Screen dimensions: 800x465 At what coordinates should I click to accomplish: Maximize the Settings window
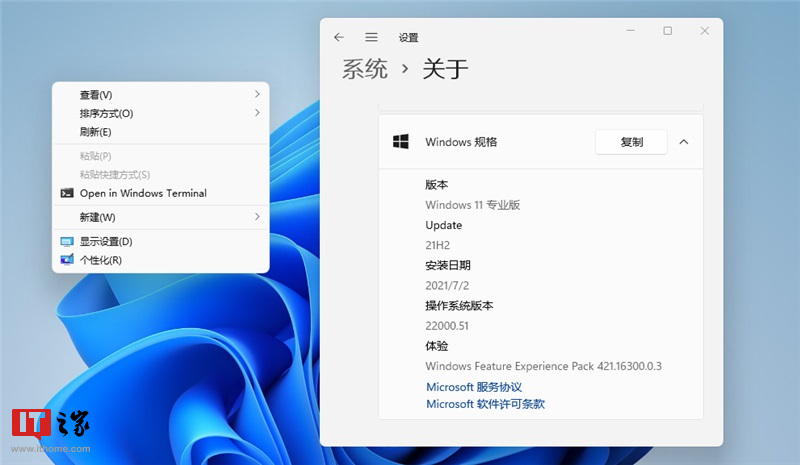[667, 31]
